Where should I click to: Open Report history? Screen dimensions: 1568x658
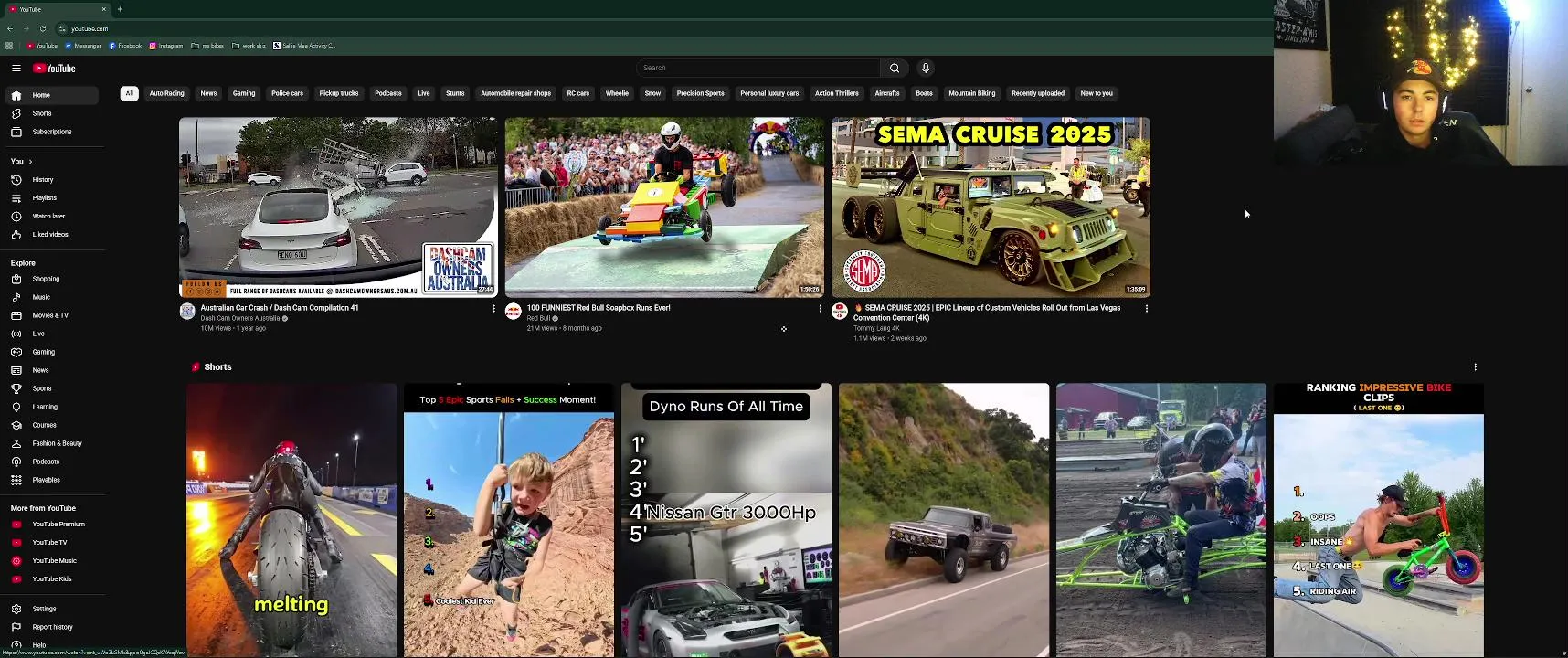[53, 627]
